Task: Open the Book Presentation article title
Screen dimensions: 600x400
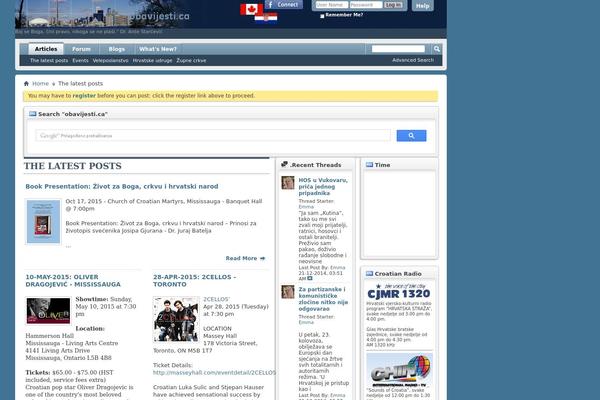Action: [x=122, y=186]
